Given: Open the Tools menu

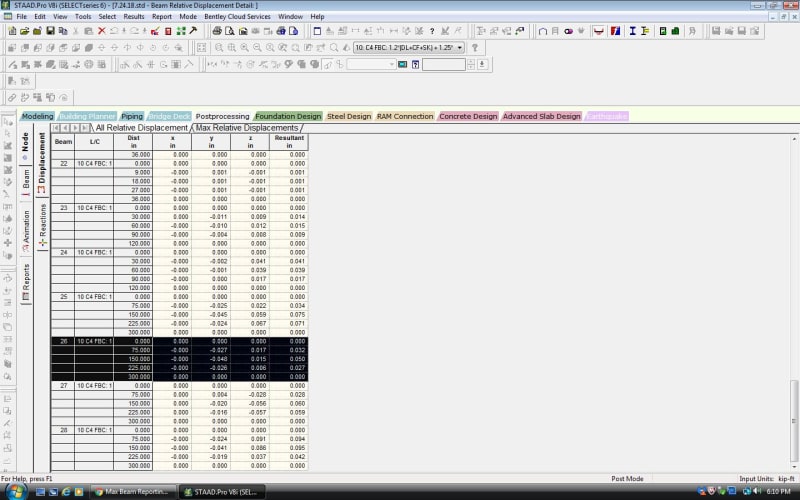Looking at the screenshot, I should tap(83, 17).
